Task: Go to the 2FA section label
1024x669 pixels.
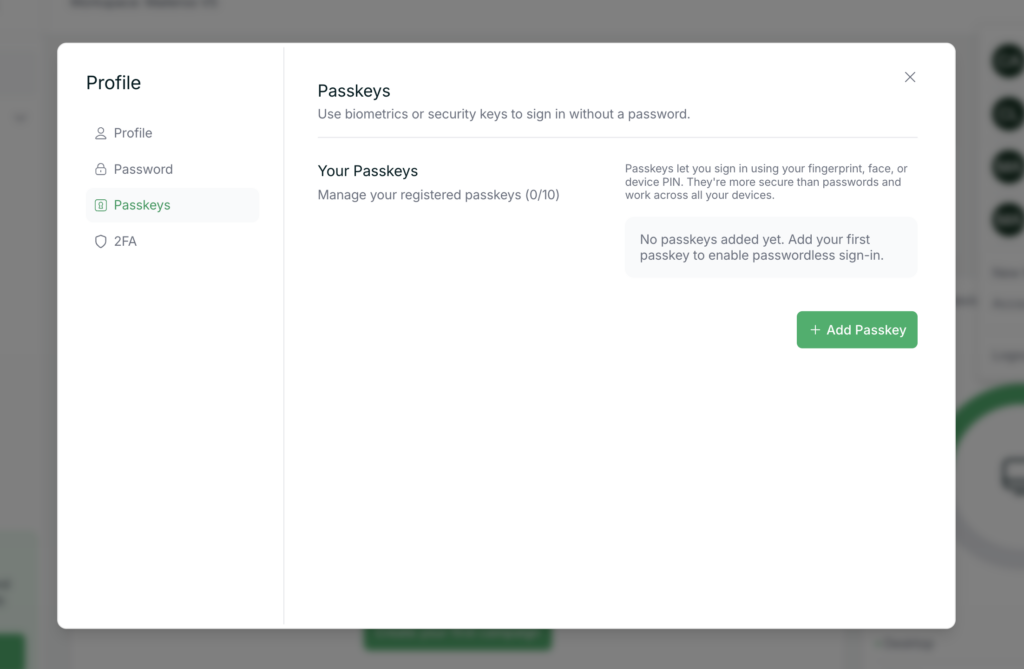Action: (125, 241)
